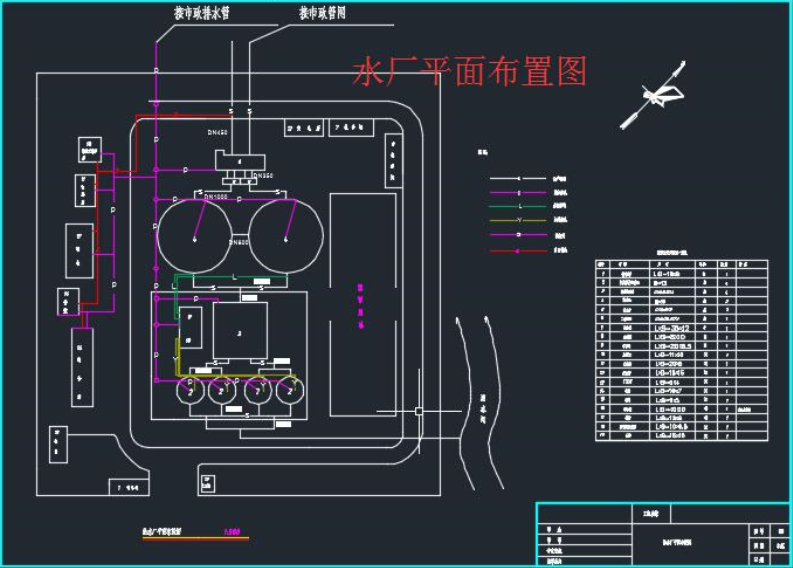Select the 接市政排水管 label at top
Viewport: 793px width, 568px height.
point(202,13)
